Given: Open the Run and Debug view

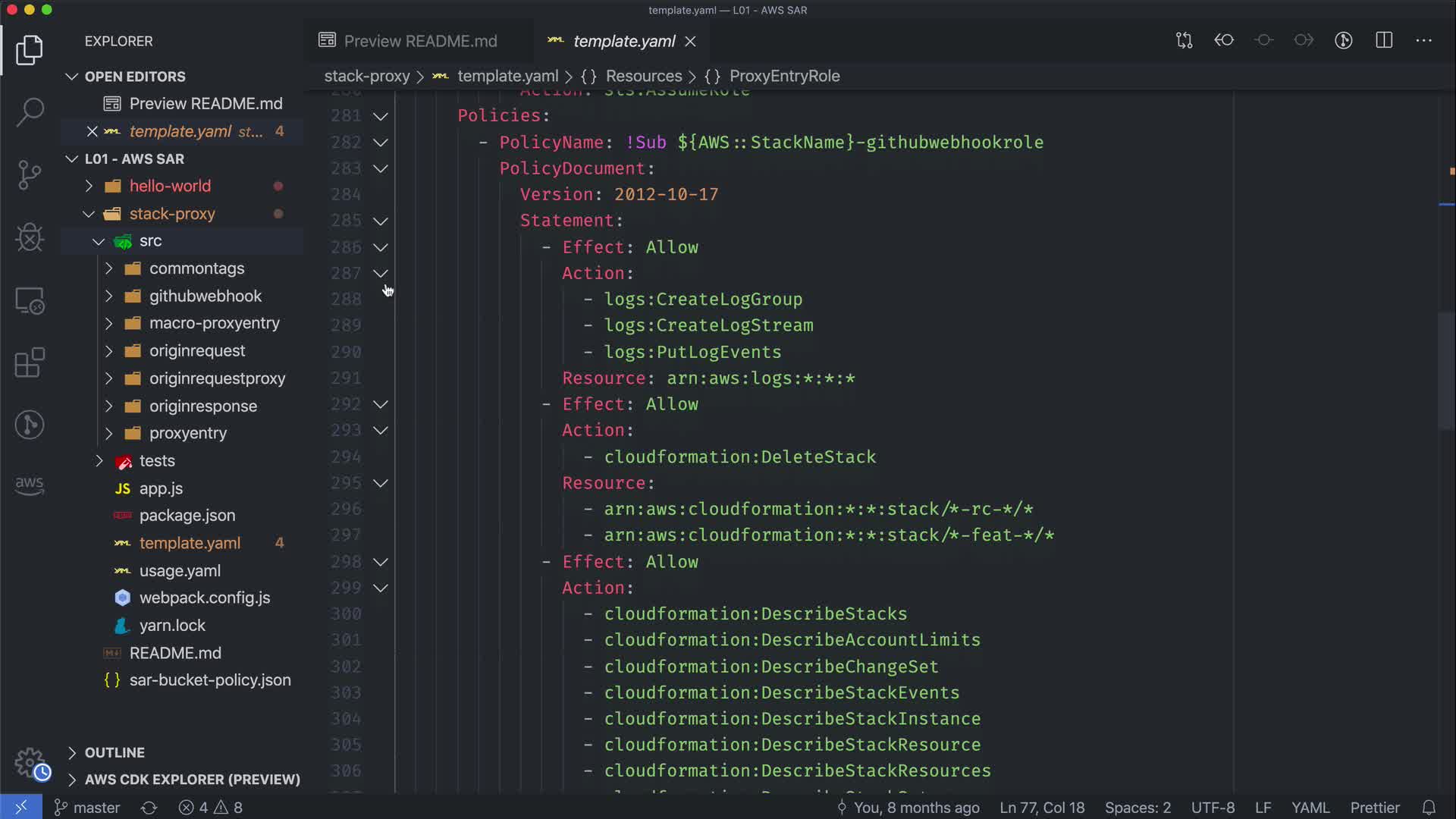Looking at the screenshot, I should [x=30, y=237].
